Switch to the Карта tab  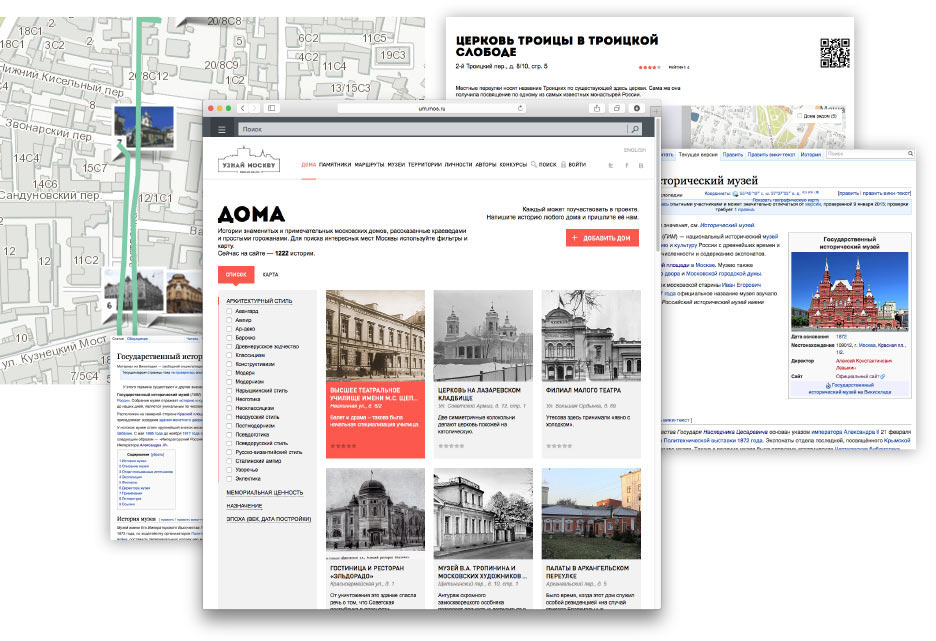point(270,274)
